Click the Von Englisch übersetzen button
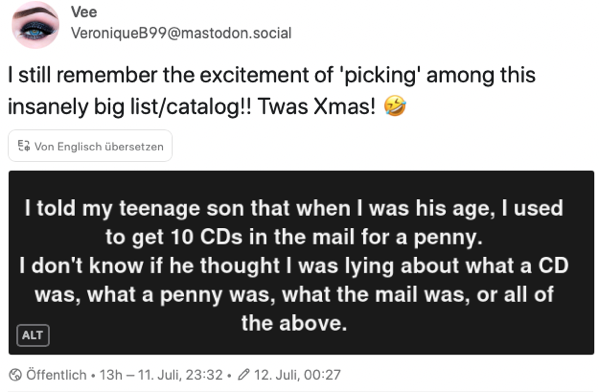 coord(90,146)
